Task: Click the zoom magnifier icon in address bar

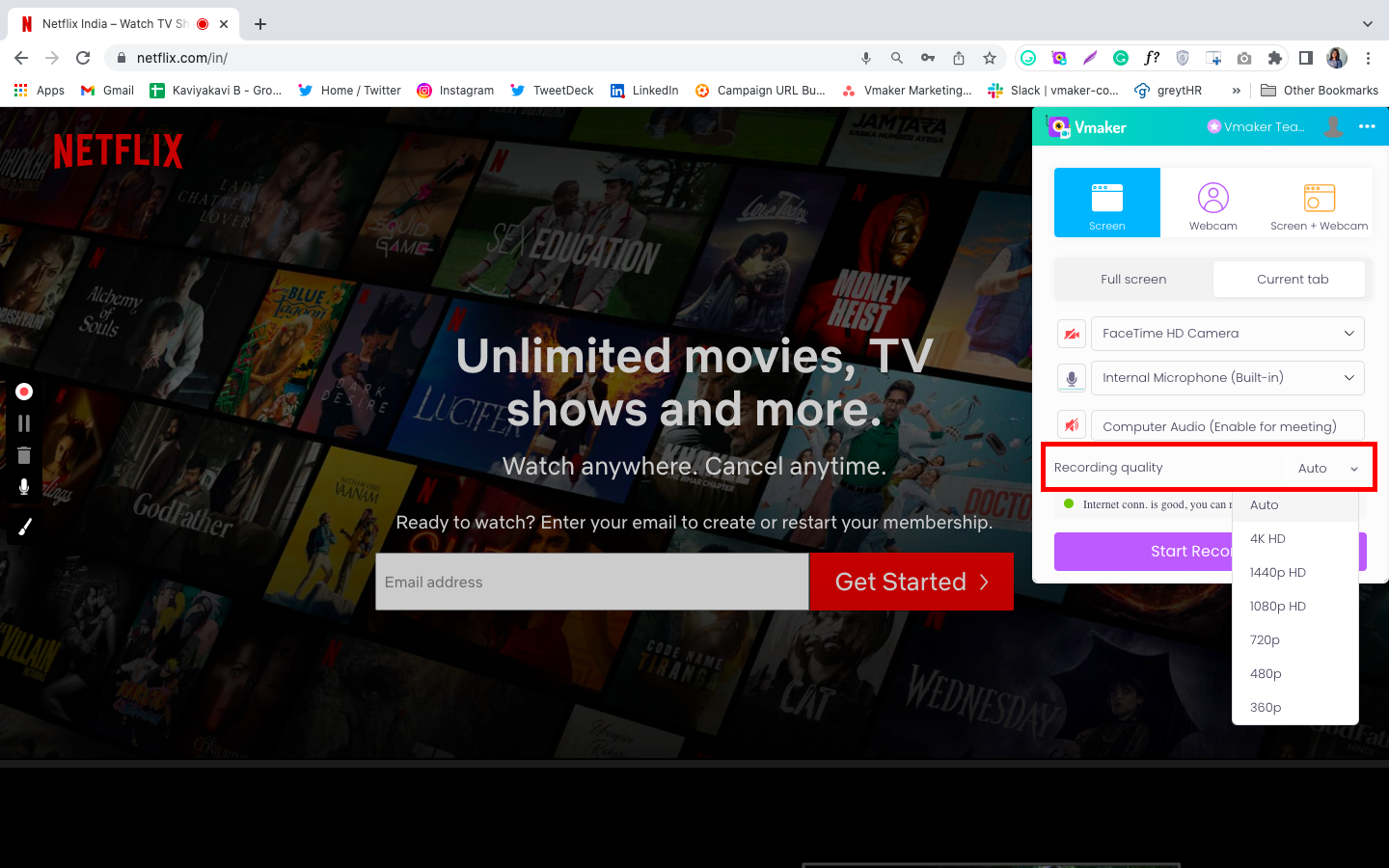Action: click(897, 58)
